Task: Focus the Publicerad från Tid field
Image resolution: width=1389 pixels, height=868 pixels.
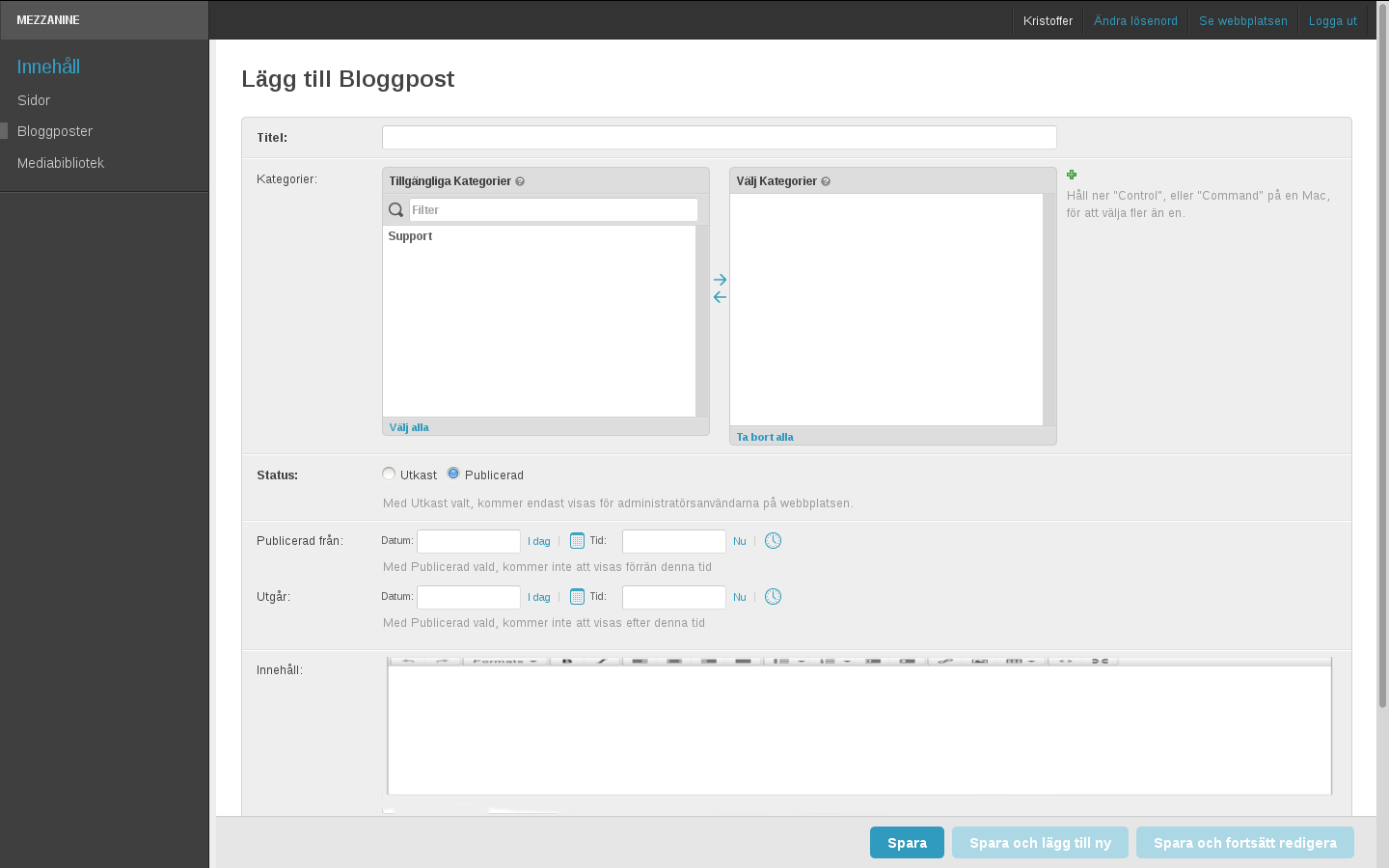Action: tap(674, 541)
